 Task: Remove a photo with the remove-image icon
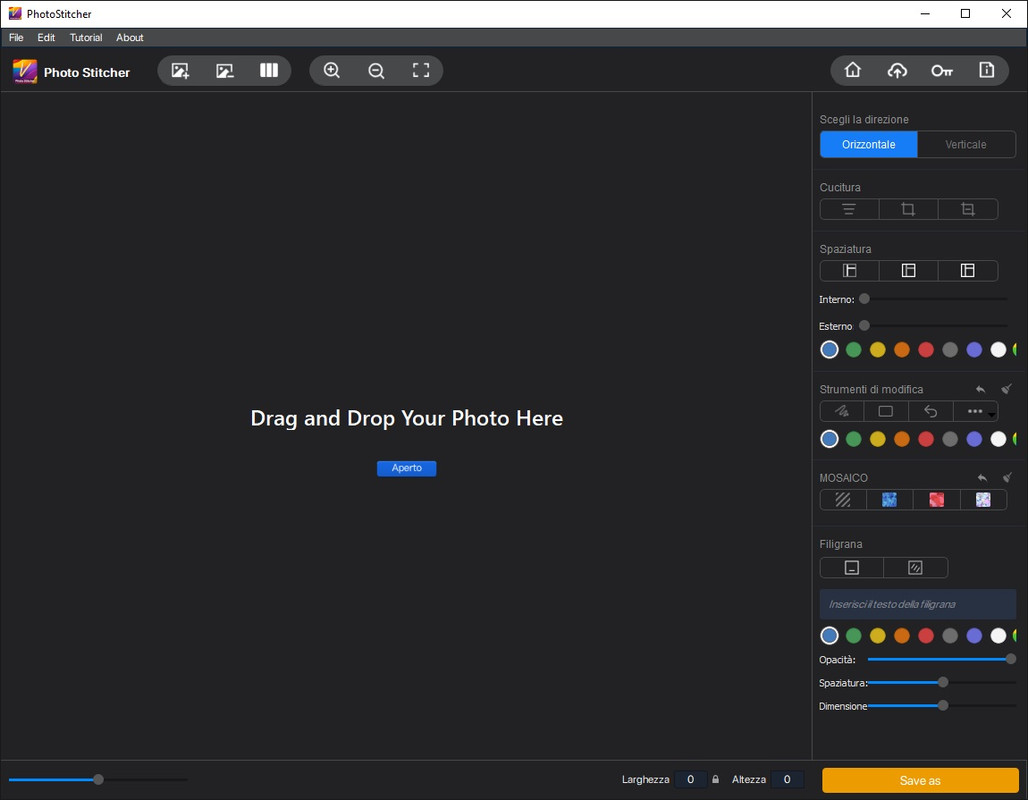click(x=225, y=71)
